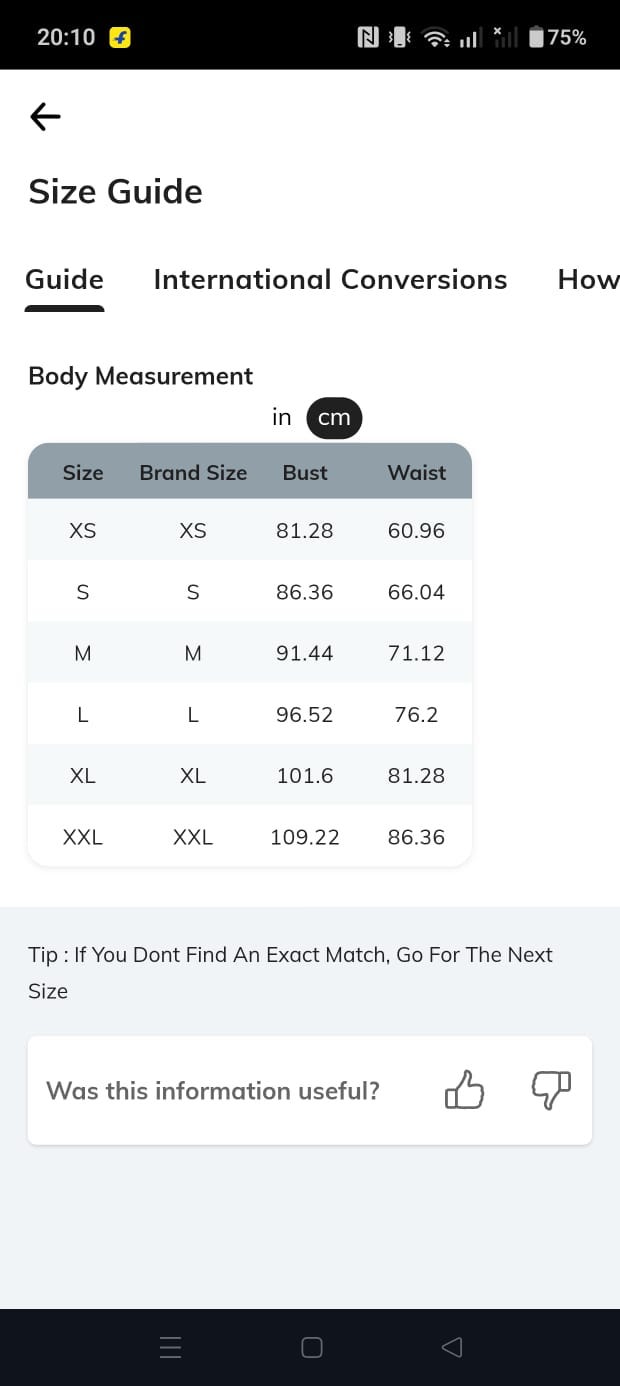Tap the M size row
The height and width of the screenshot is (1386, 620).
[x=249, y=653]
